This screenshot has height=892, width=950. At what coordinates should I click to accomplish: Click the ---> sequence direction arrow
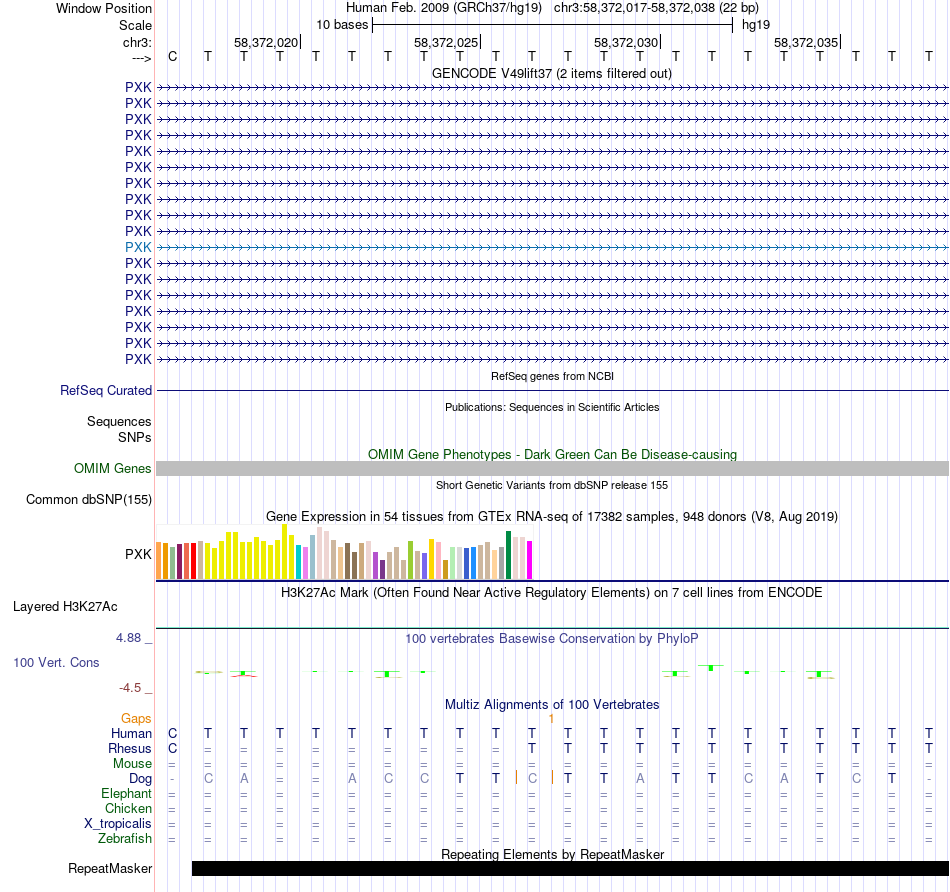tap(141, 58)
